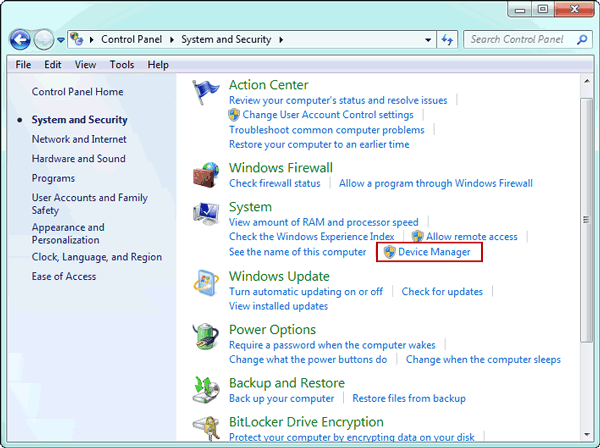
Task: Select Network and Internet category
Action: [79, 139]
